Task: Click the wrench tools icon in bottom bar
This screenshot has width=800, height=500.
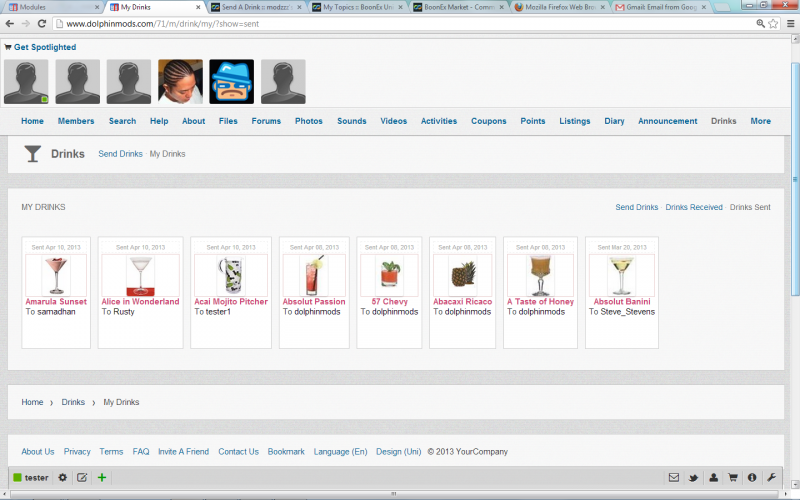Action: [x=771, y=478]
